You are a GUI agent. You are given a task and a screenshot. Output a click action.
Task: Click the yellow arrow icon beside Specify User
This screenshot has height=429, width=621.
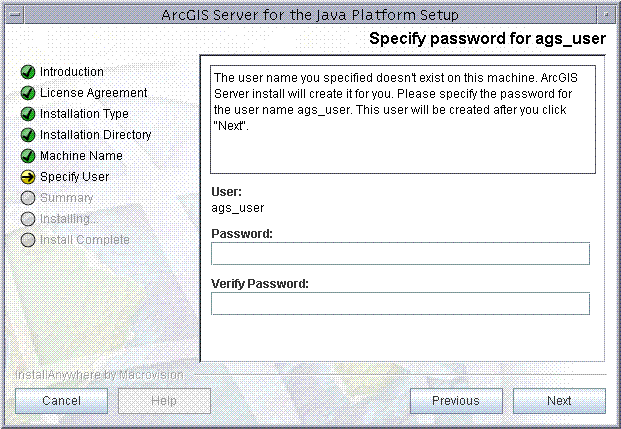(28, 177)
